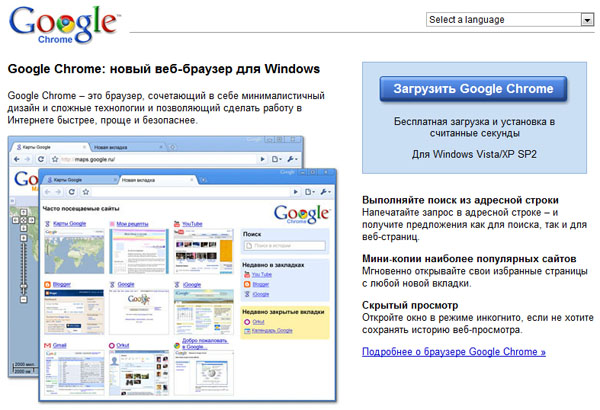Viewport: 600px width, 410px height.
Task: Open the YouTube link under frequently visited sites
Action: click(192, 224)
